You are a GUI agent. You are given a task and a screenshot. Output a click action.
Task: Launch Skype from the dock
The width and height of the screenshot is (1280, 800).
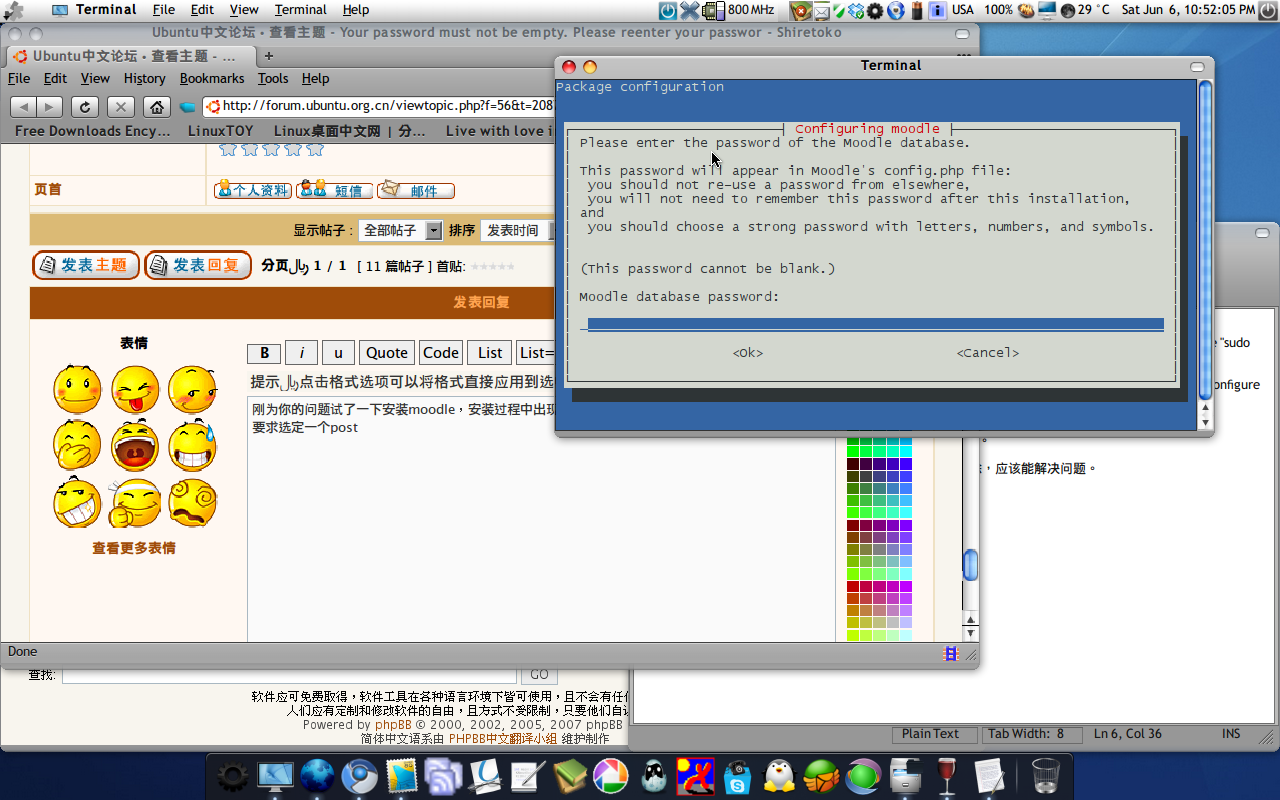[738, 777]
